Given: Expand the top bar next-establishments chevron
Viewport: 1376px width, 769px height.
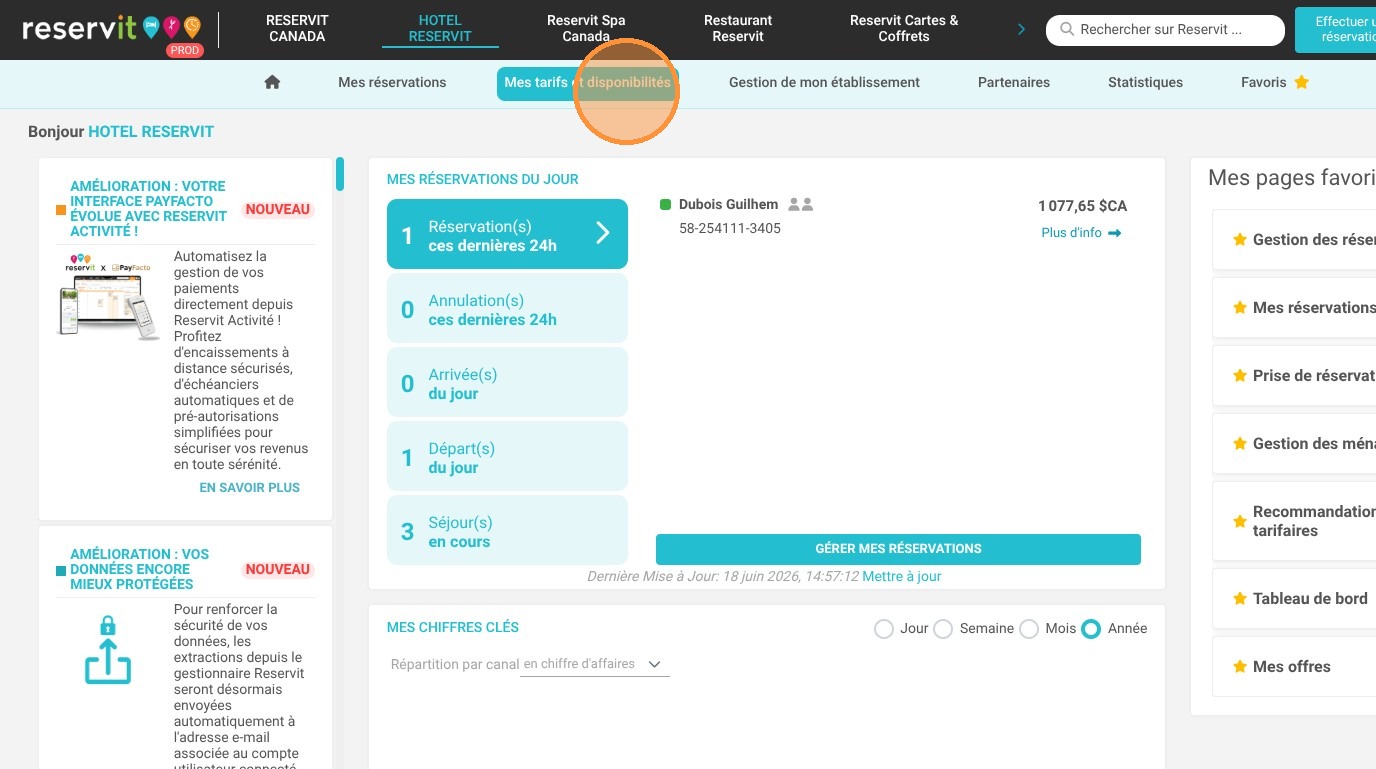Looking at the screenshot, I should click(x=1021, y=29).
